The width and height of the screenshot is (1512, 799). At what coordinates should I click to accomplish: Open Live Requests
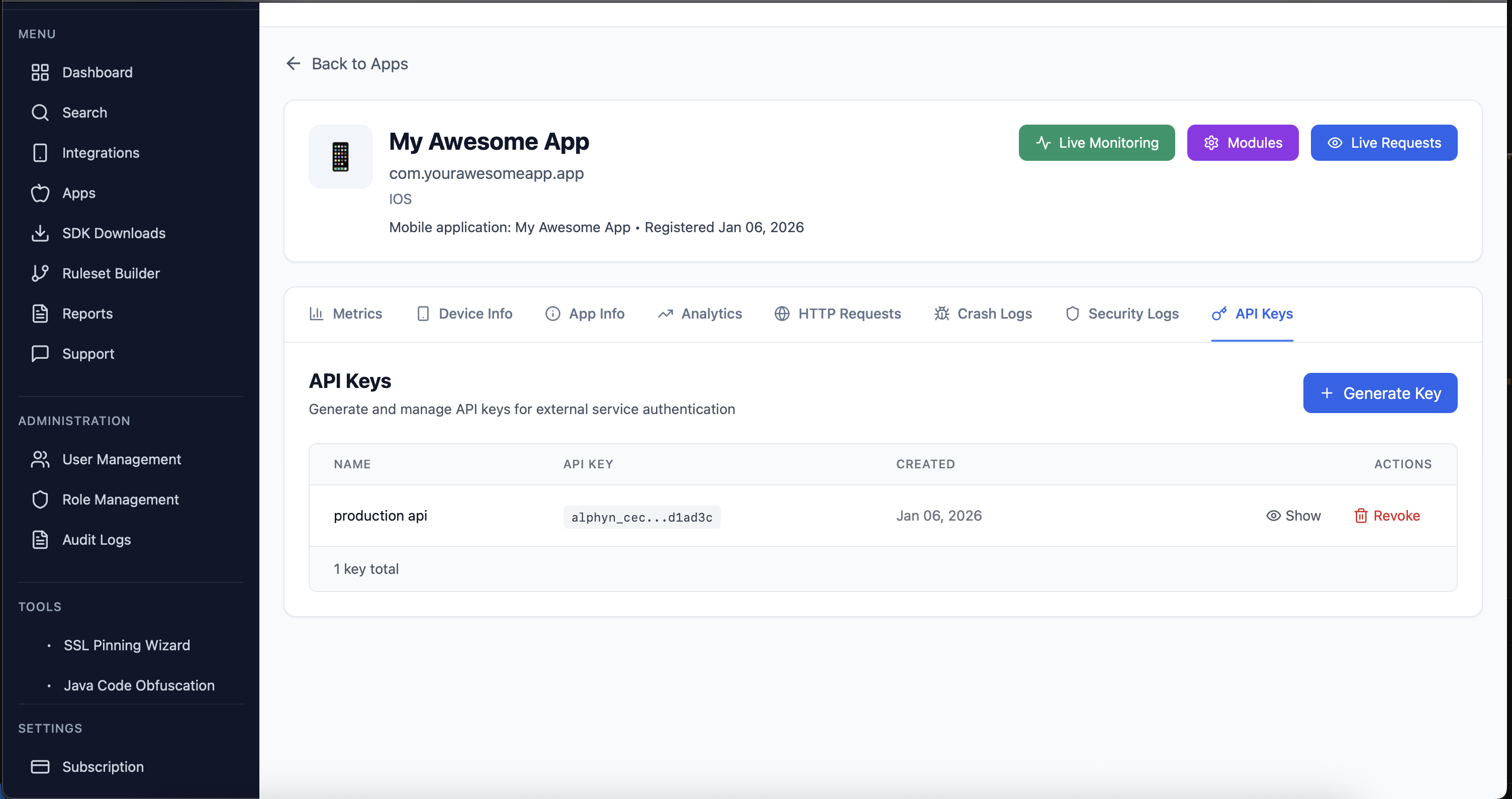click(1383, 143)
